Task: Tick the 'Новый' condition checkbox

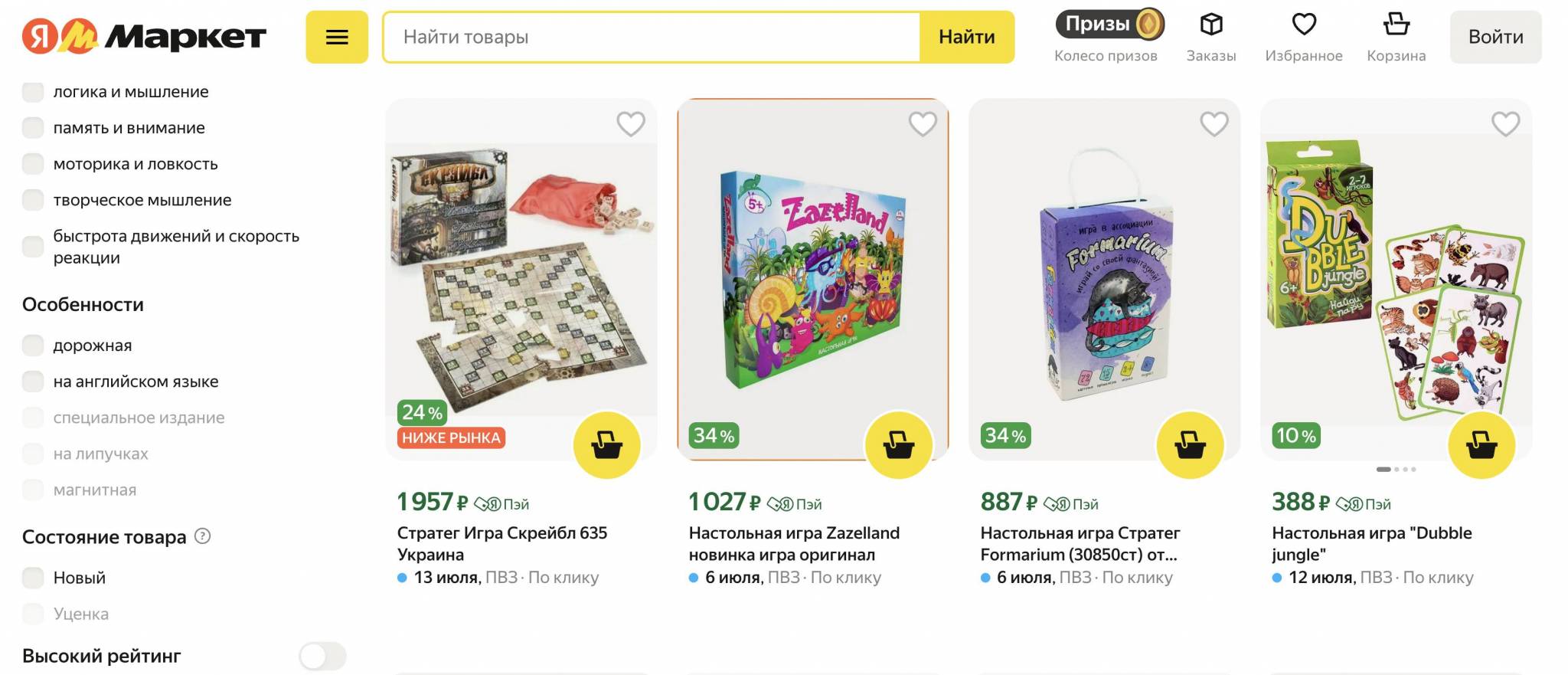Action: coord(33,578)
